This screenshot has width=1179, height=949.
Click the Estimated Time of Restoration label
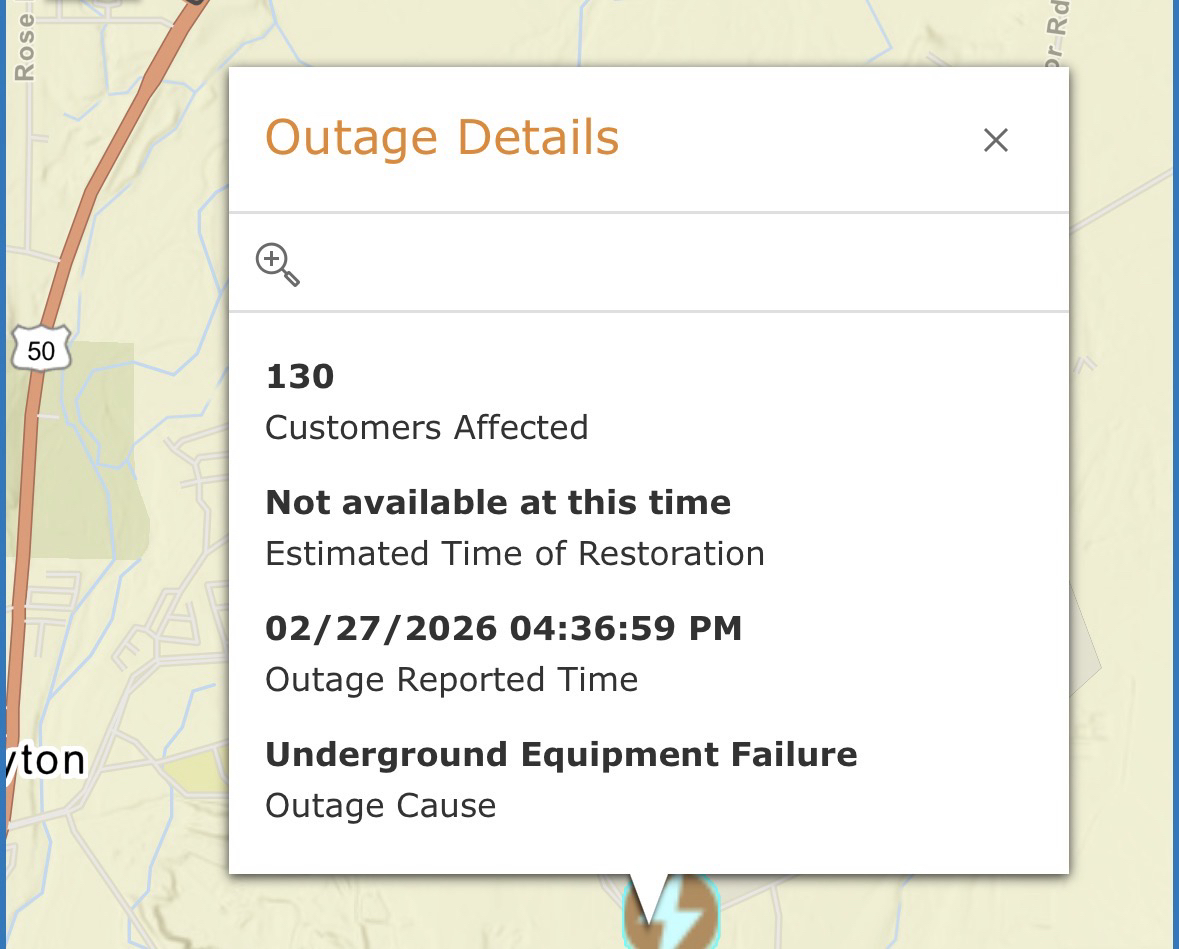pos(514,553)
